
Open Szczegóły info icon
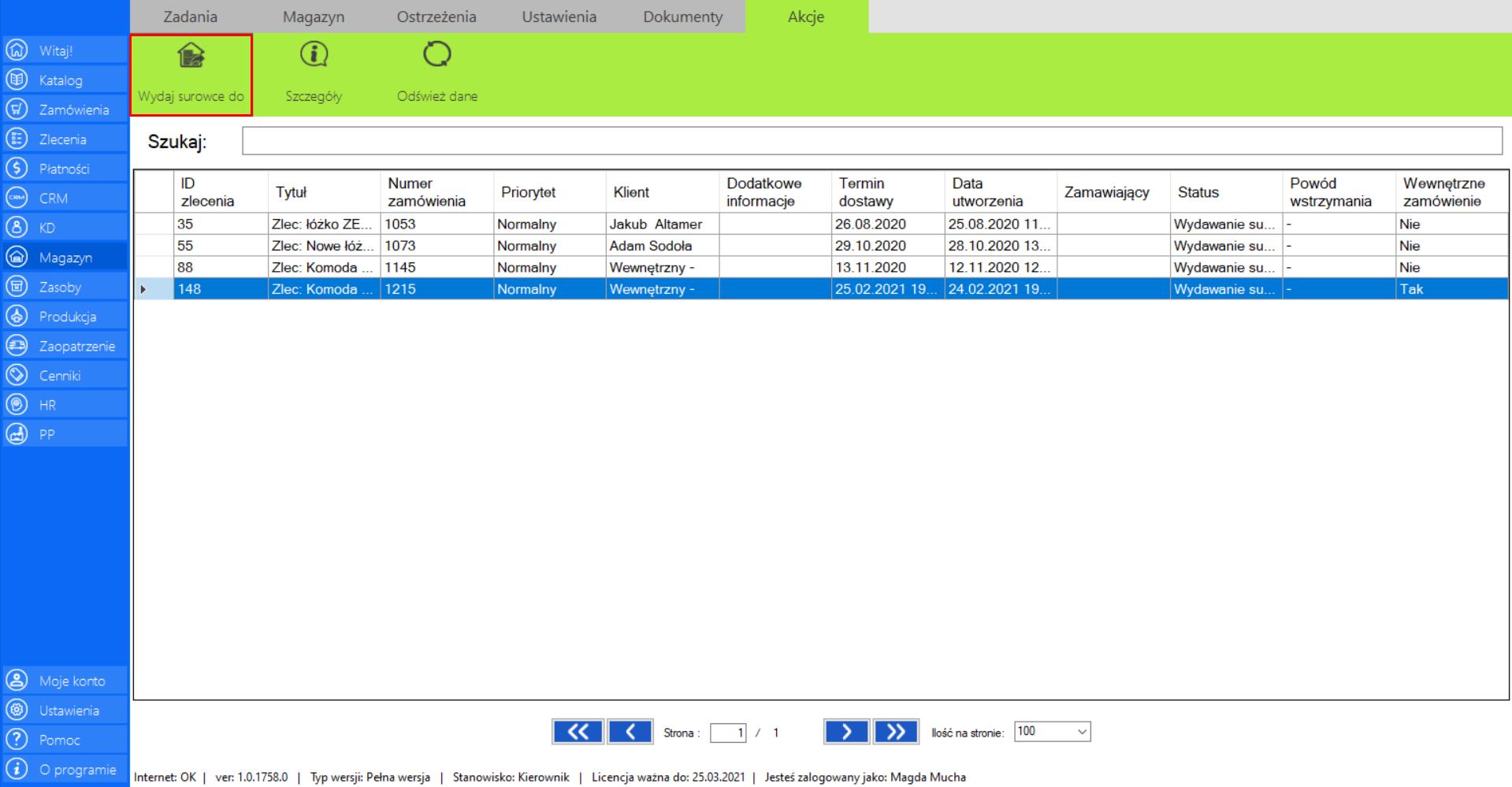[x=314, y=54]
